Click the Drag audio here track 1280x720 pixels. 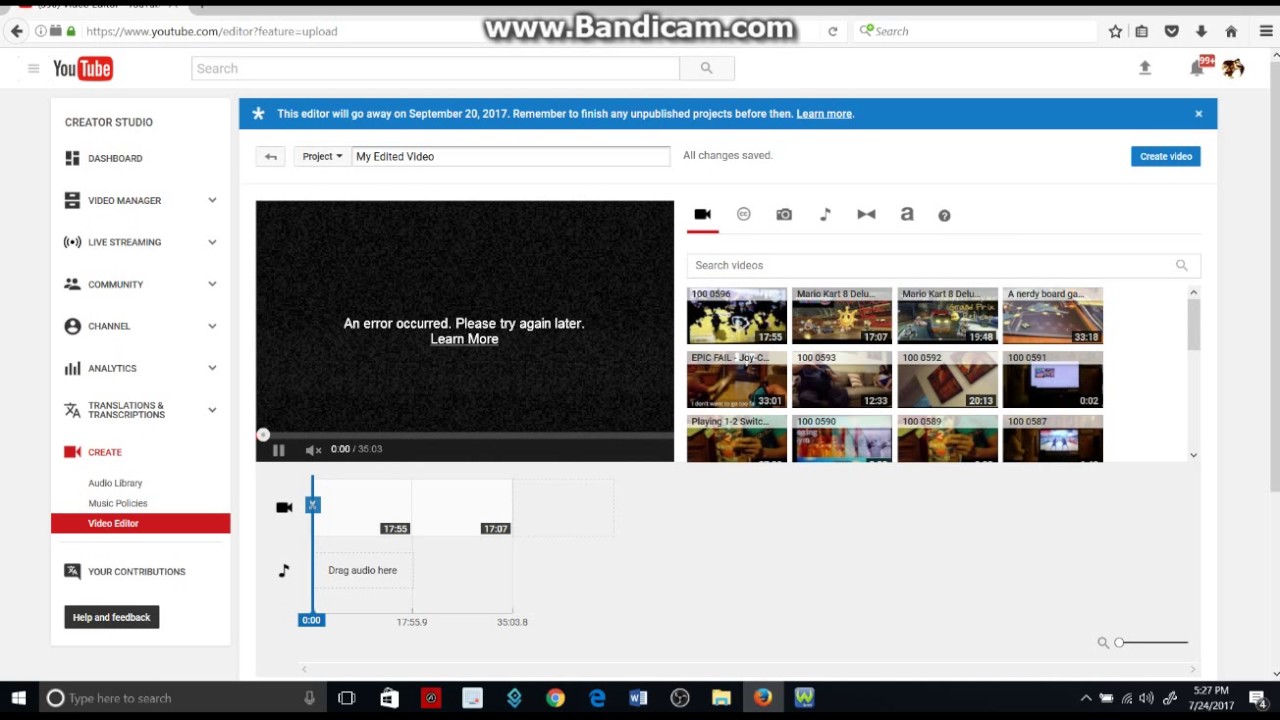click(x=362, y=570)
